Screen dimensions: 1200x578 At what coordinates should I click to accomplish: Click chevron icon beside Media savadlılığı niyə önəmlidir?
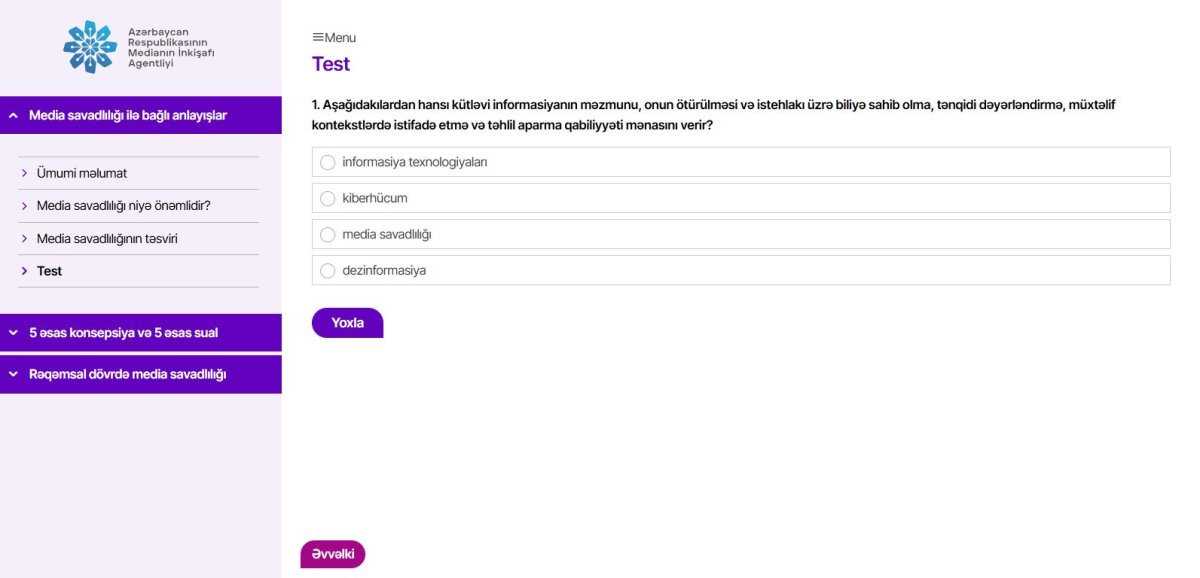point(24,206)
